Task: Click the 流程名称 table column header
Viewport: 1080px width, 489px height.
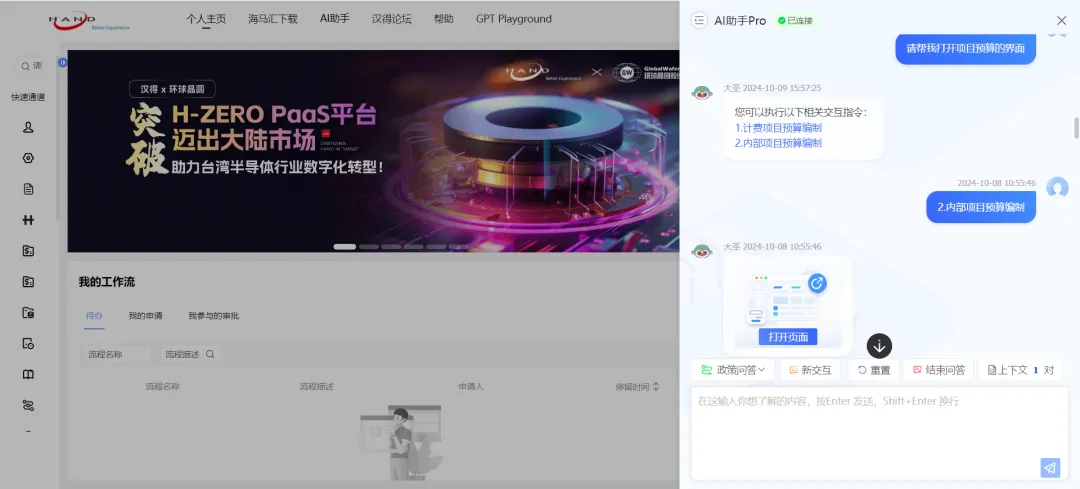Action: coord(163,387)
